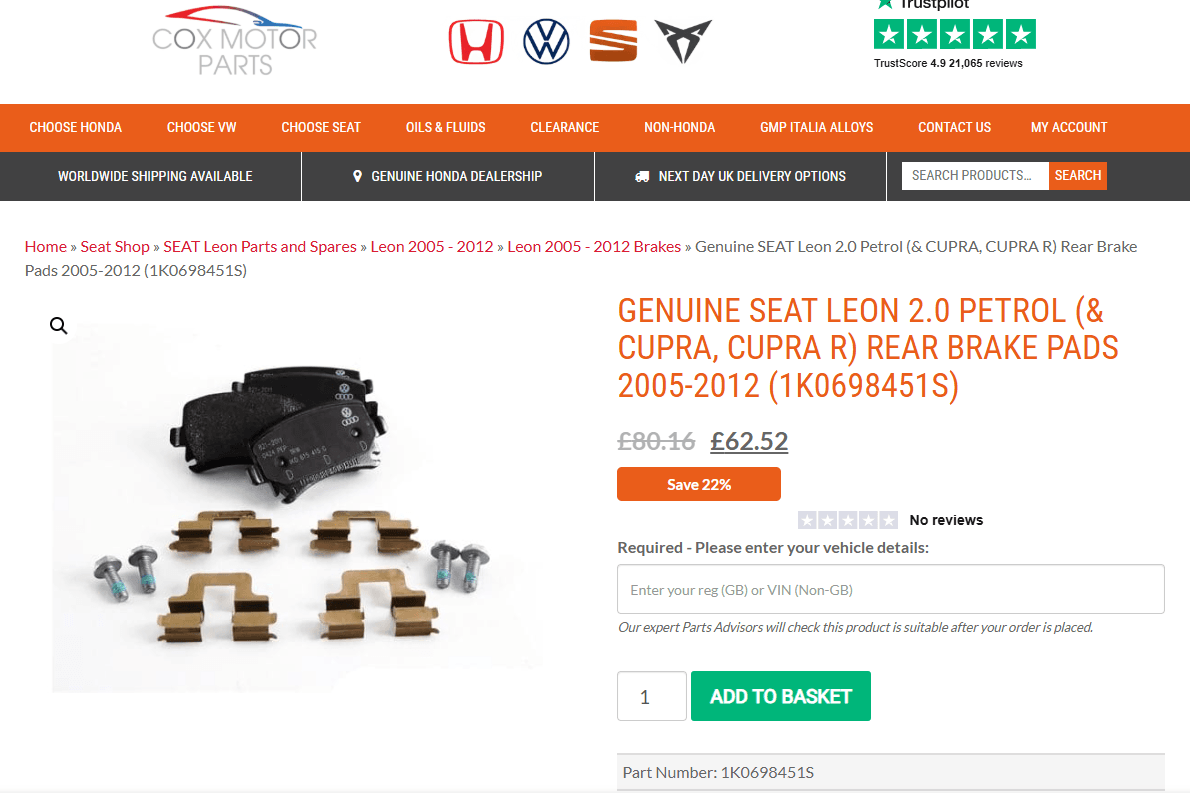Click the orange Search button
The image size is (1190, 793).
pos(1078,175)
